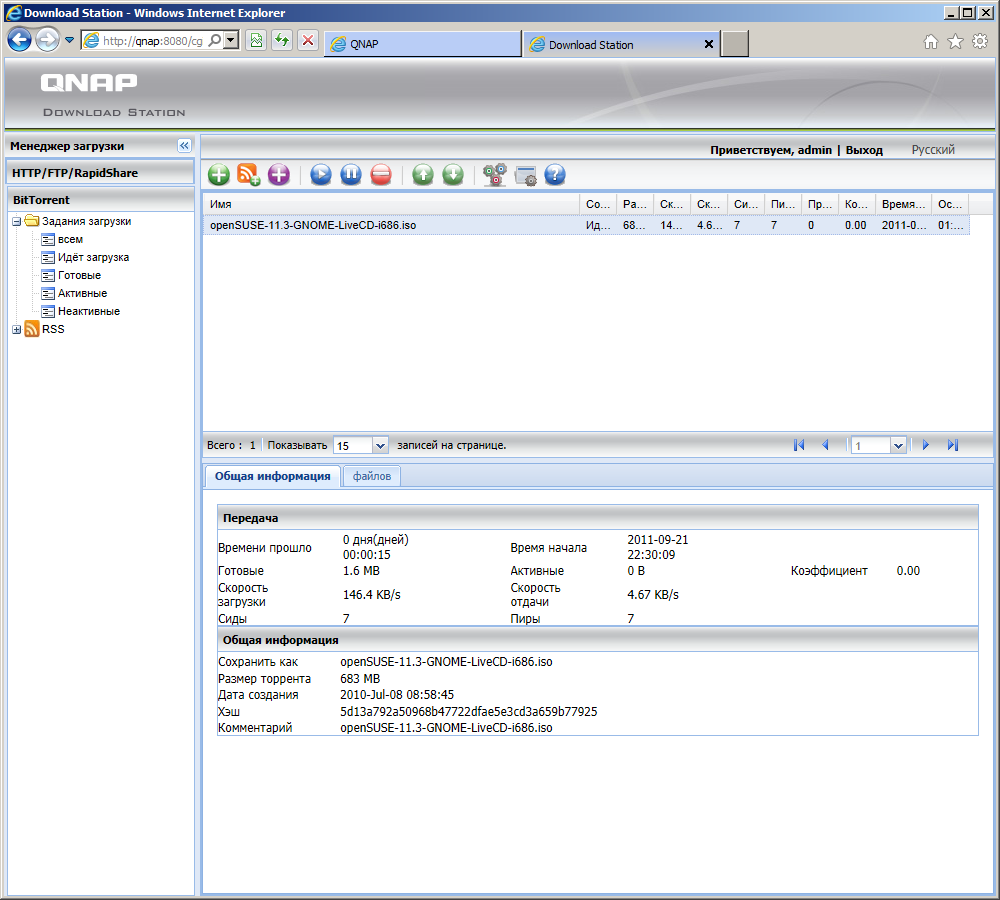Viewport: 1000px width, 900px height.
Task: Open the HTTP/FTP/RapidShare section
Action: (75, 173)
